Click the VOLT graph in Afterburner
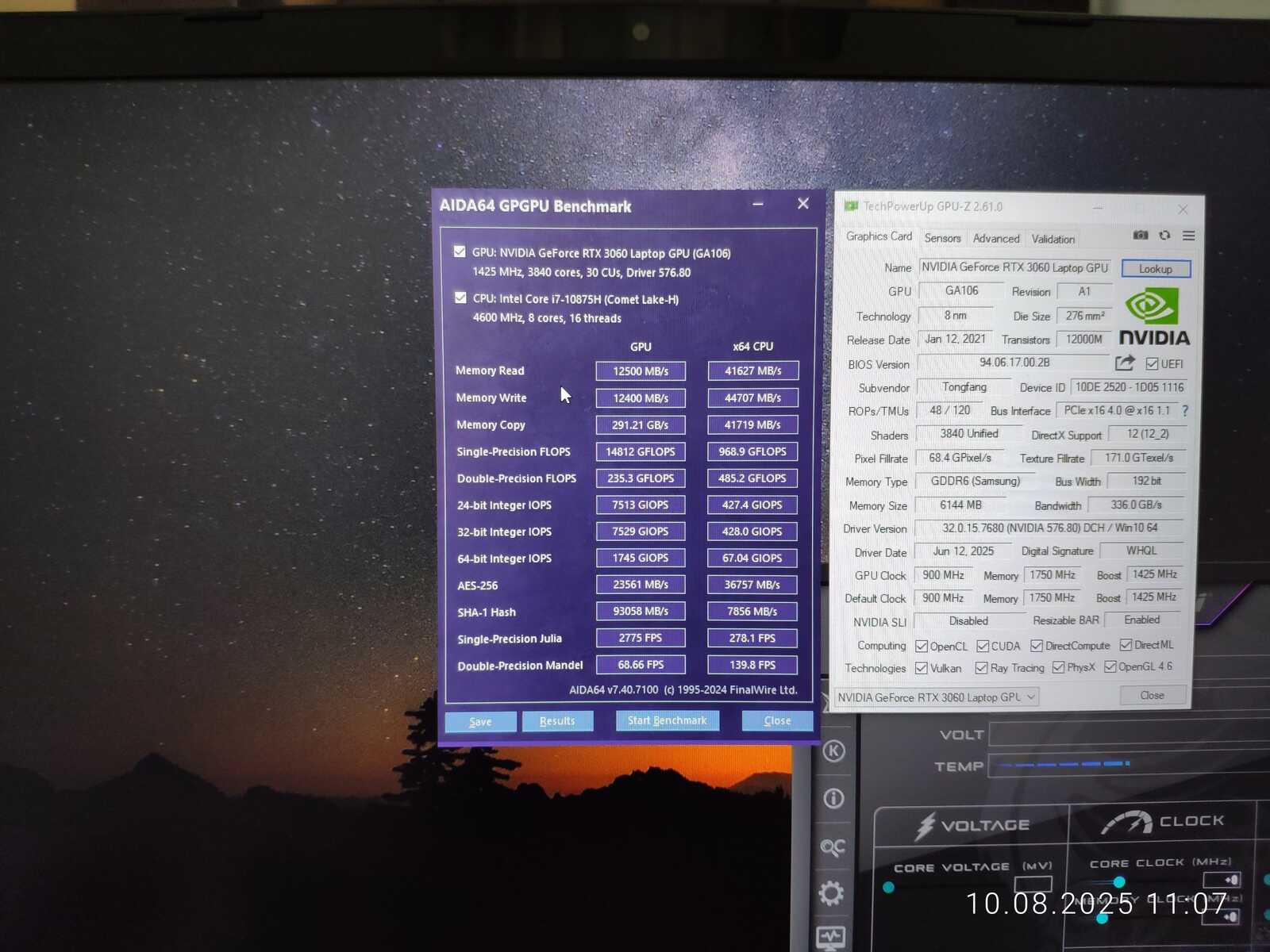Viewport: 1270px width, 952px height. (1127, 733)
